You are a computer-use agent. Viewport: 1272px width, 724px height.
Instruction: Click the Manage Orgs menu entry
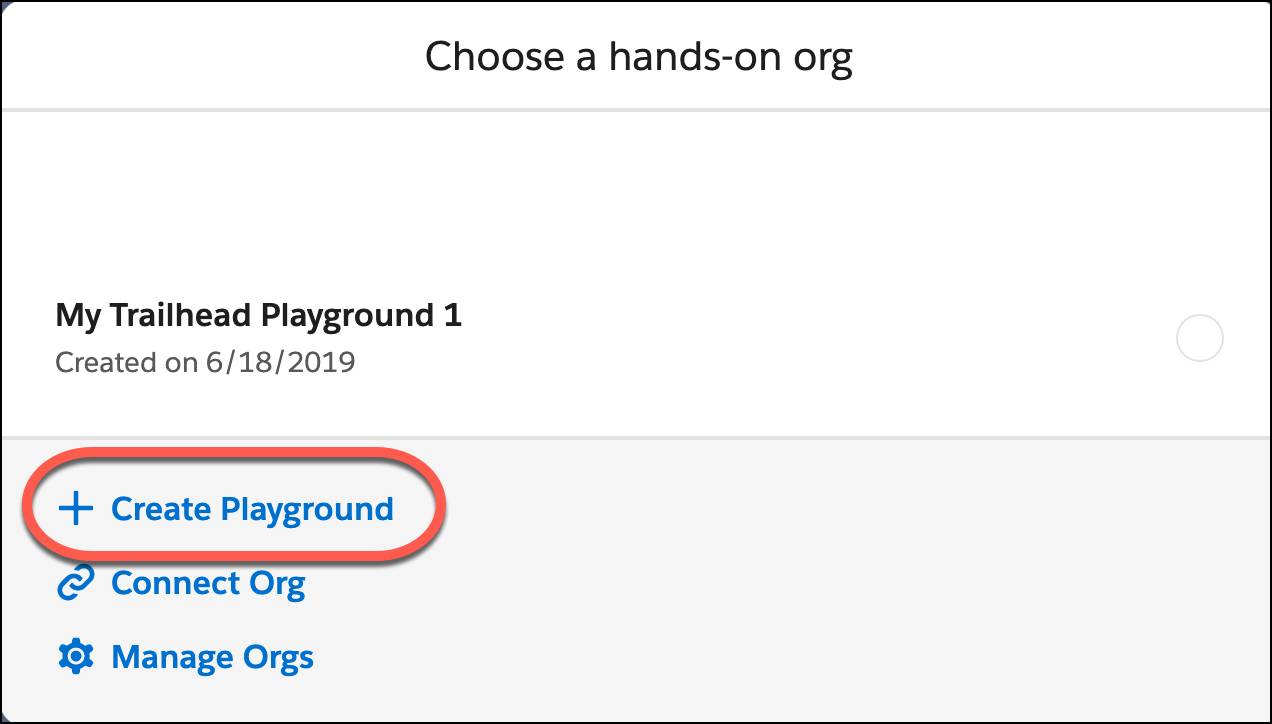pyautogui.click(x=213, y=656)
